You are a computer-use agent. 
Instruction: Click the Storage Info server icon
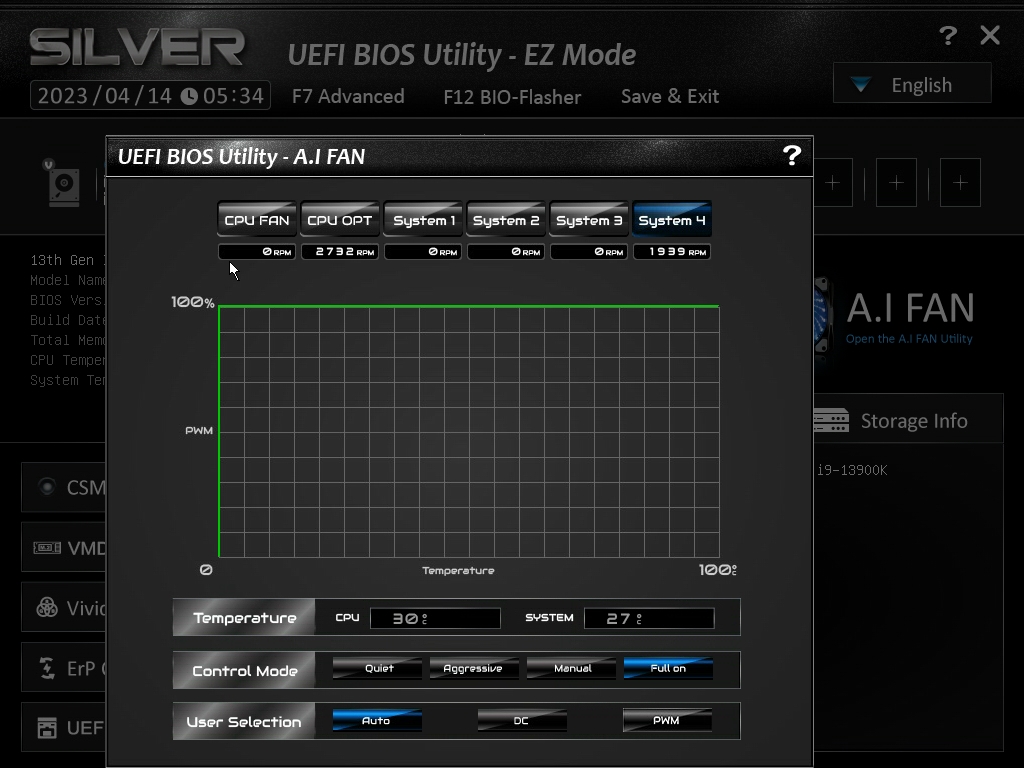pyautogui.click(x=831, y=421)
